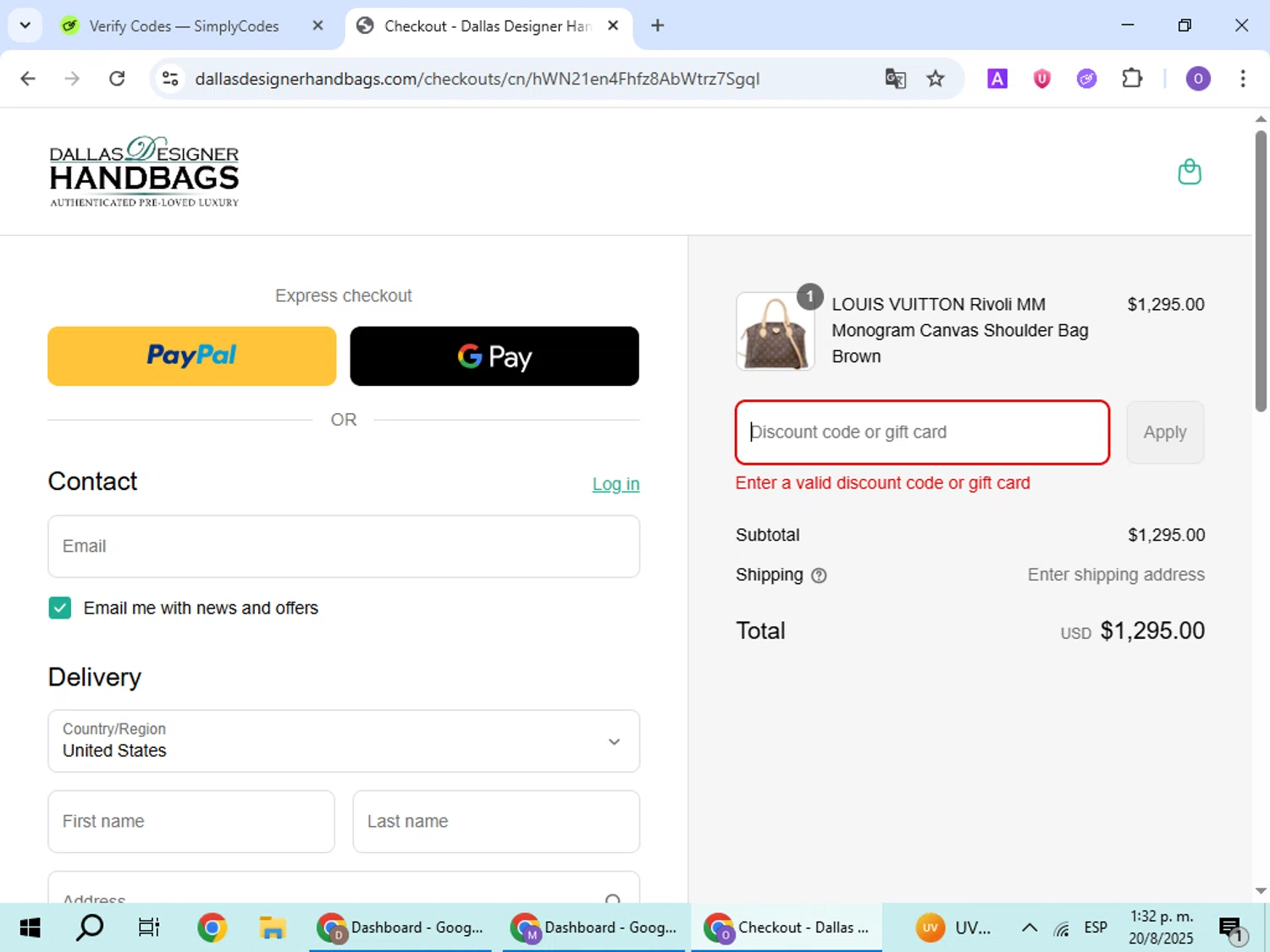Close the Checkout Dallas Designer tab
The width and height of the screenshot is (1270, 952).
[613, 25]
